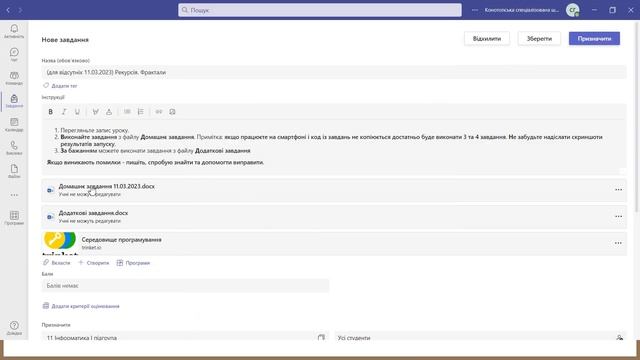Open the Chat section
Image resolution: width=640 pixels, height=360 pixels.
tap(14, 54)
